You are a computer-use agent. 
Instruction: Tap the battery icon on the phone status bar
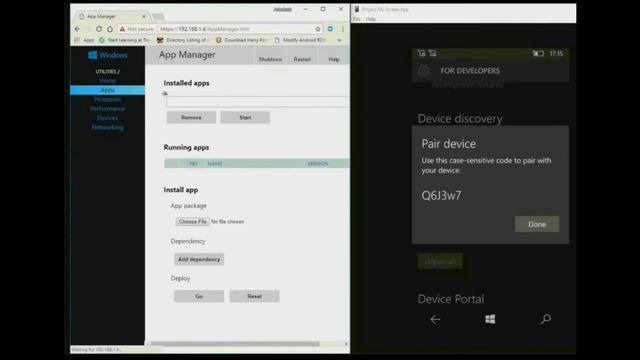(538, 53)
